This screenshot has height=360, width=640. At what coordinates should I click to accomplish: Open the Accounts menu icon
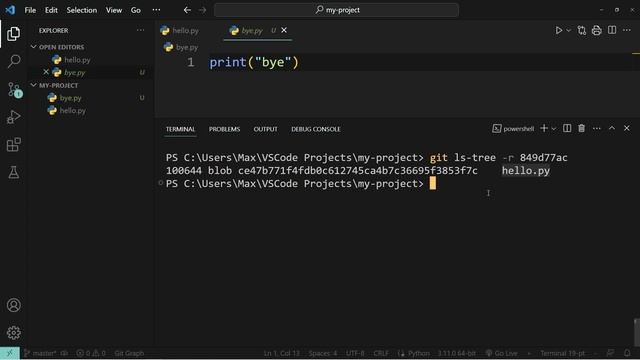tap(13, 305)
